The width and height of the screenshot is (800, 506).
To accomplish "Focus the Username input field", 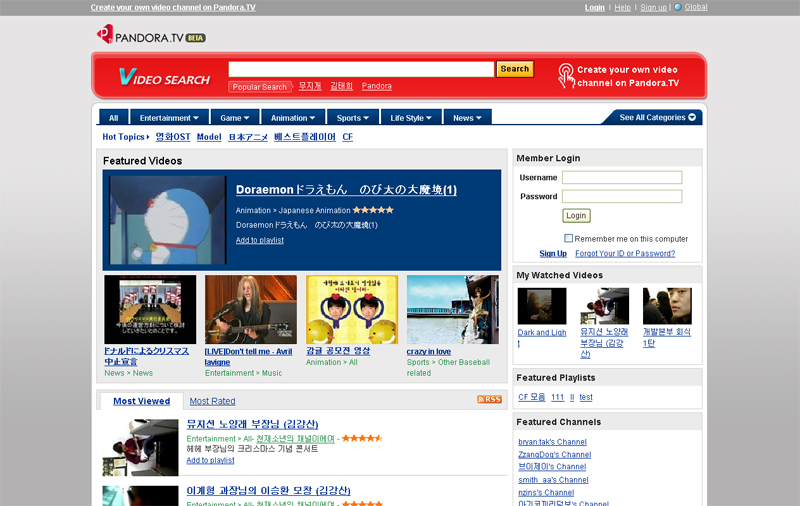I will 622,178.
